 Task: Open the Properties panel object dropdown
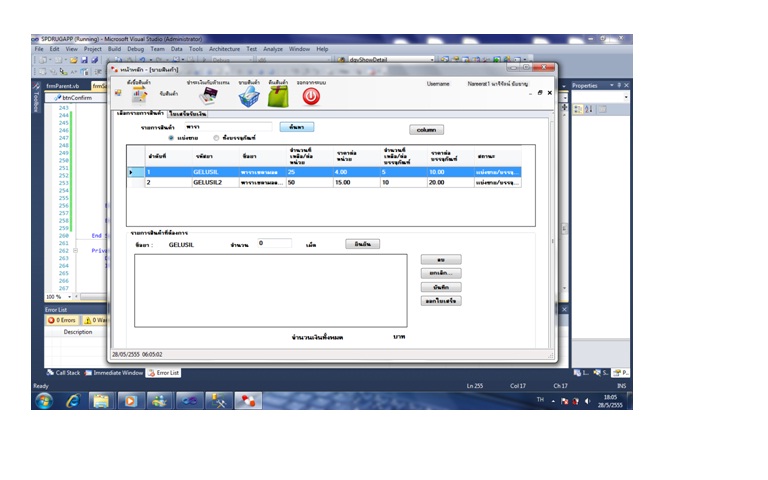[x=626, y=97]
